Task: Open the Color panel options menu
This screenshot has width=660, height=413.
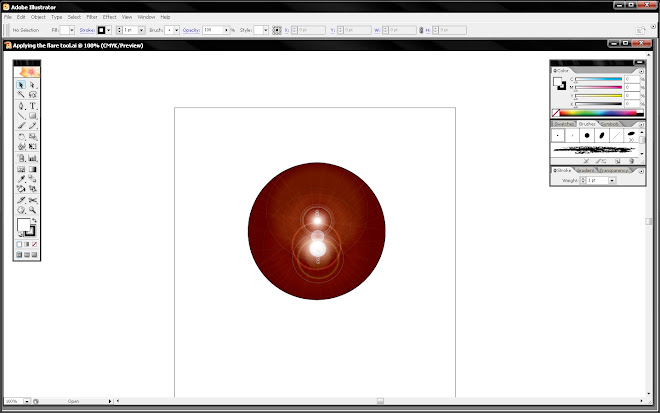Action: [x=641, y=71]
